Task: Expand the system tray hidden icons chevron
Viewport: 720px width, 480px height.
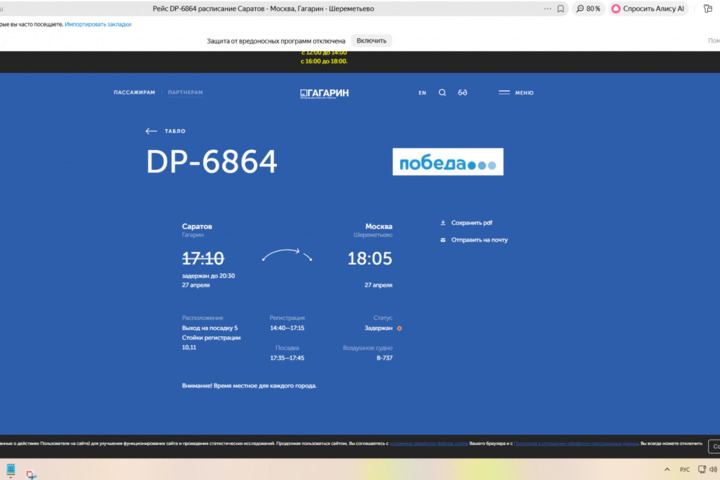Action: [x=667, y=469]
